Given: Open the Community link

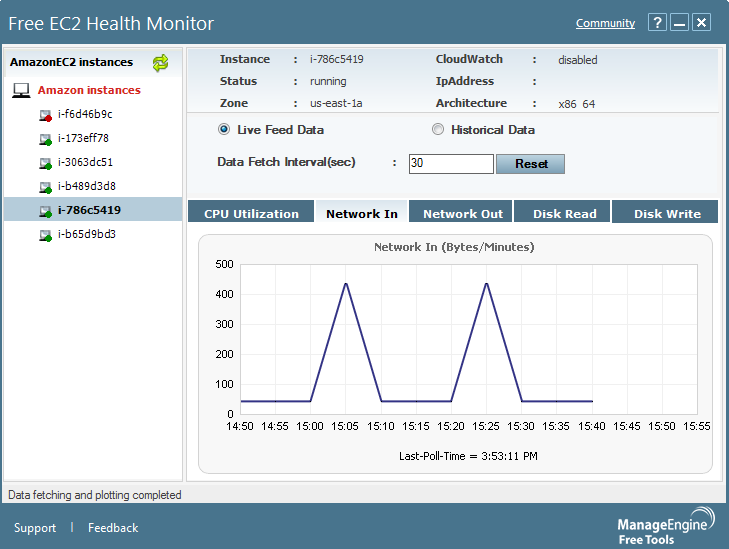Looking at the screenshot, I should [x=605, y=23].
